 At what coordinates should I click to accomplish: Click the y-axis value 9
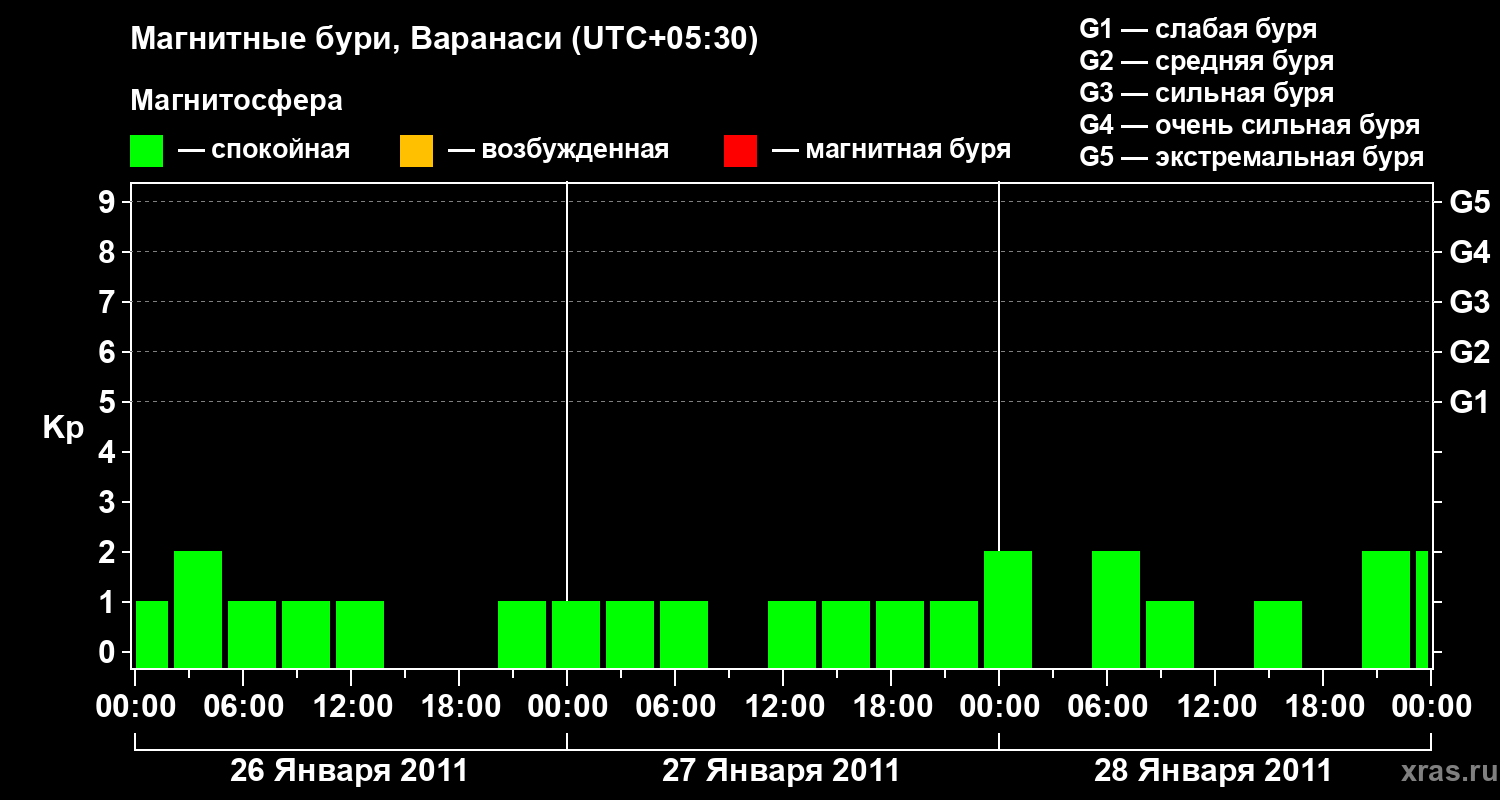tap(109, 202)
